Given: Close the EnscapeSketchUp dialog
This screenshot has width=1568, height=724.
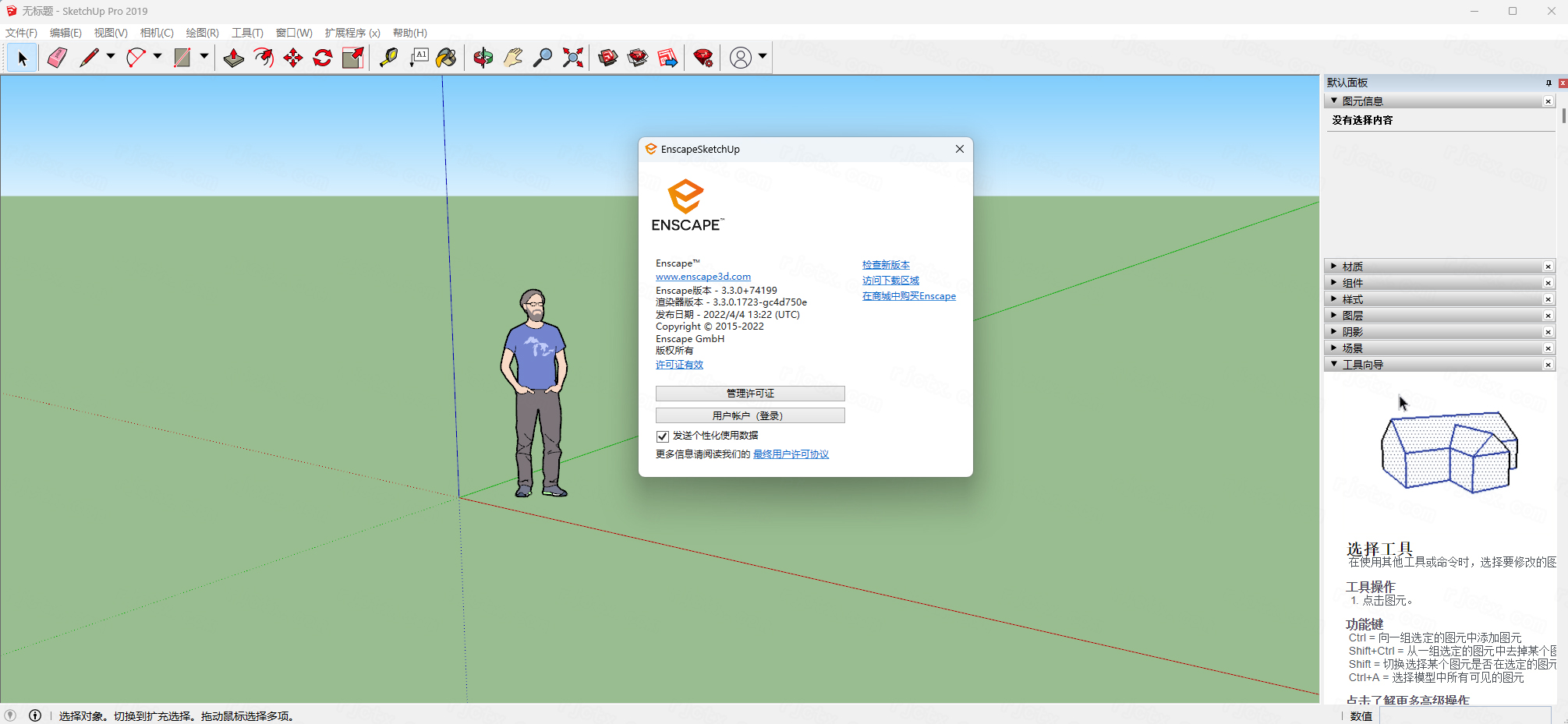Looking at the screenshot, I should click(960, 149).
